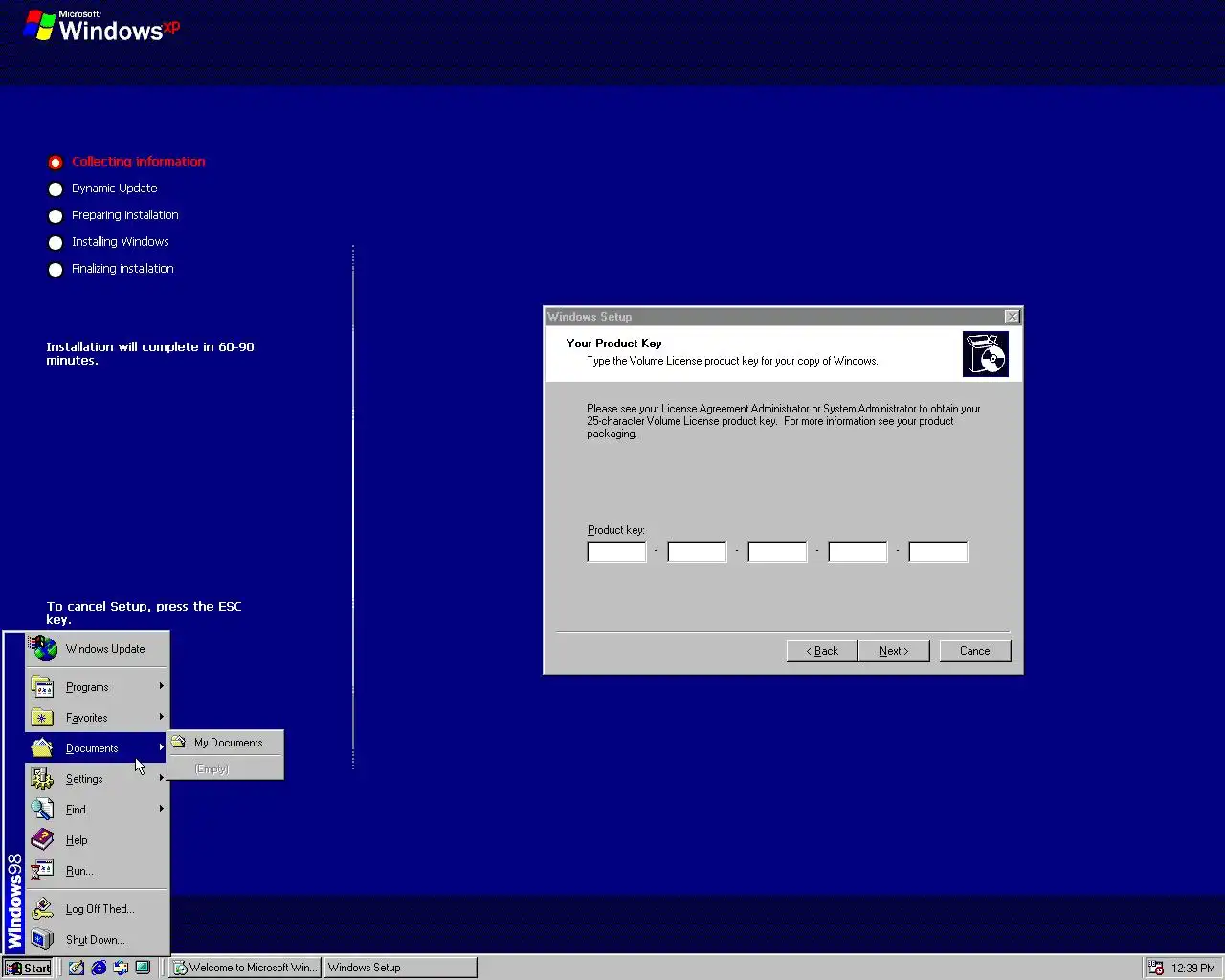Open My Documents from Documents submenu
Viewport: 1225px width, 980px height.
[x=226, y=743]
